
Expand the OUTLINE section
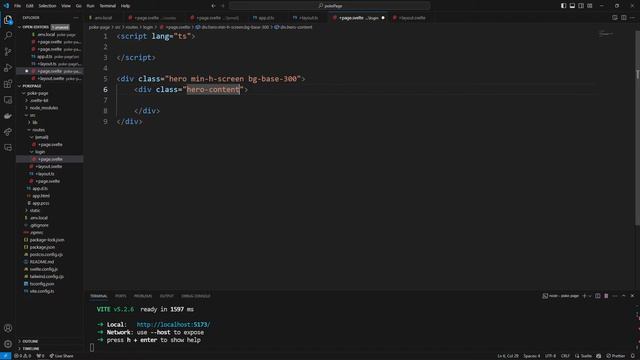click(30, 341)
